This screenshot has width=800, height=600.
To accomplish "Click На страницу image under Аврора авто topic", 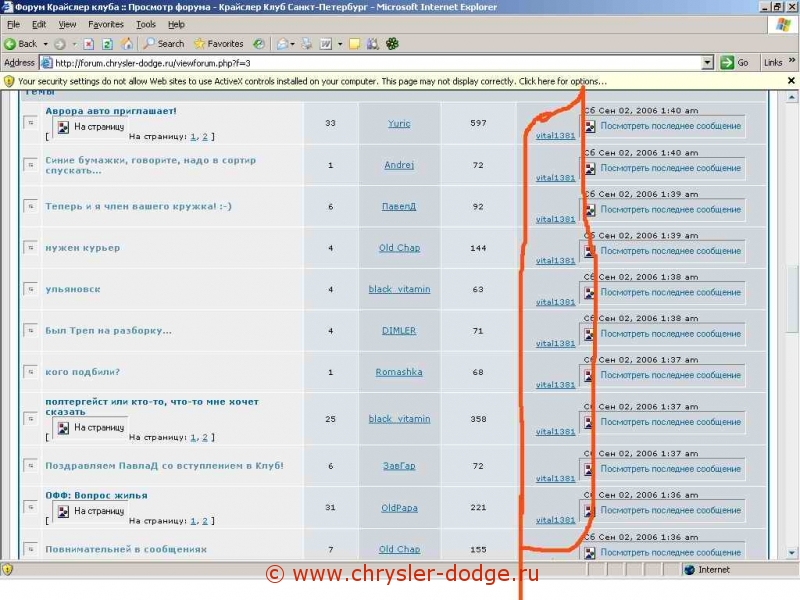I will point(90,127).
